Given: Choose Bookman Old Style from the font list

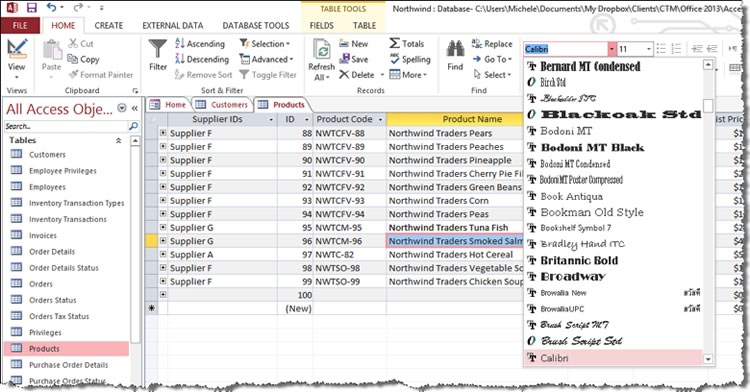Looking at the screenshot, I should click(614, 212).
